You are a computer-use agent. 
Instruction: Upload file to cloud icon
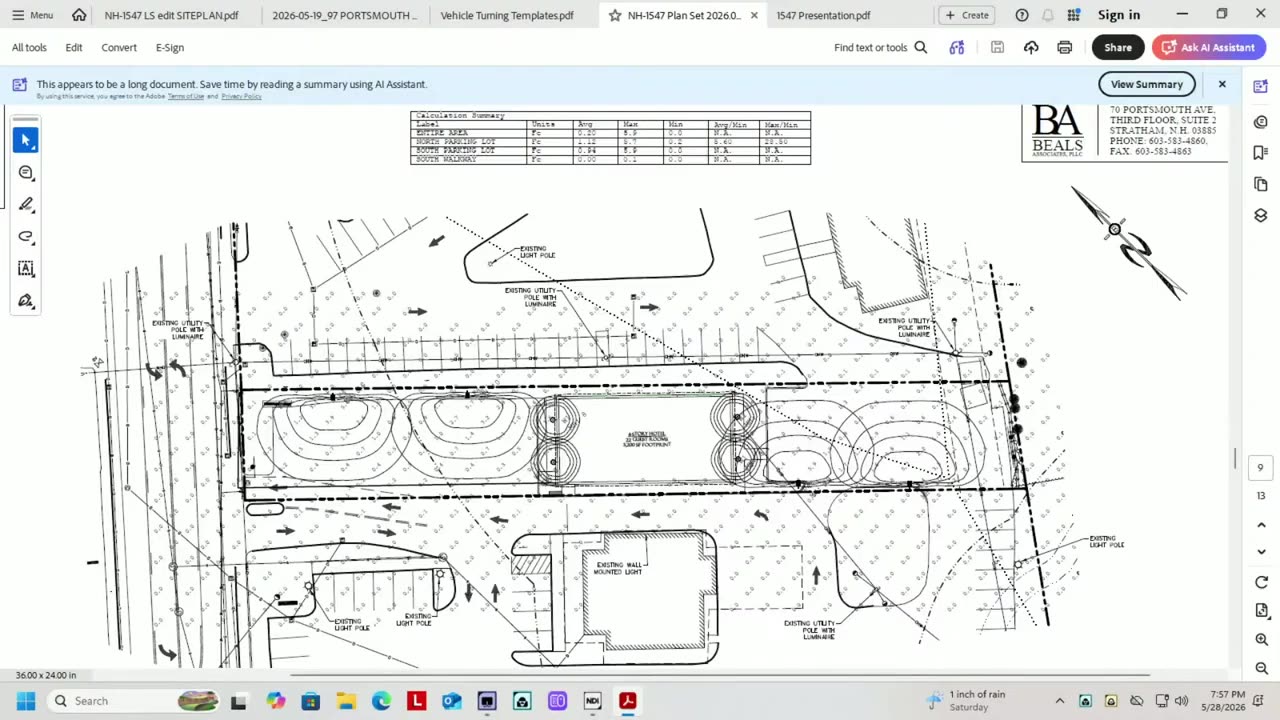pyautogui.click(x=1031, y=47)
